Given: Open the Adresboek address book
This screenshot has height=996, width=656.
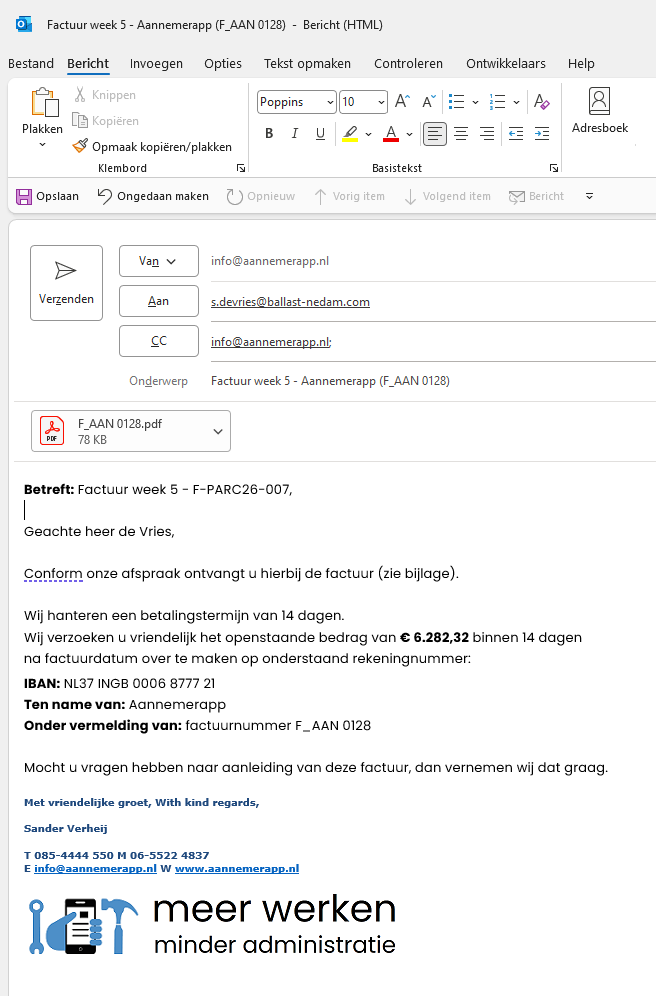Looking at the screenshot, I should [599, 111].
